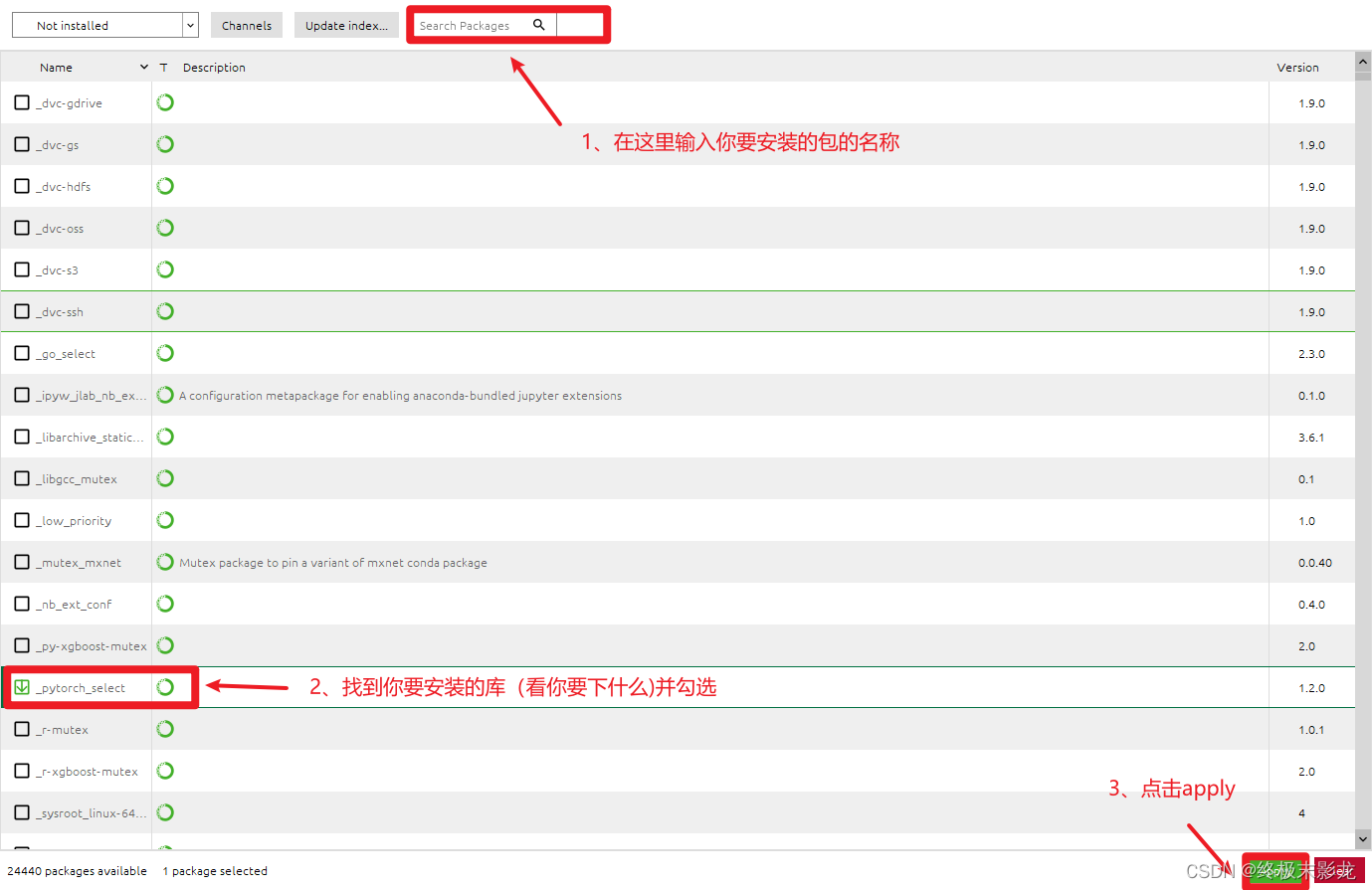Image resolution: width=1372 pixels, height=890 pixels.
Task: Click the Search Packages input field
Action: [x=472, y=25]
